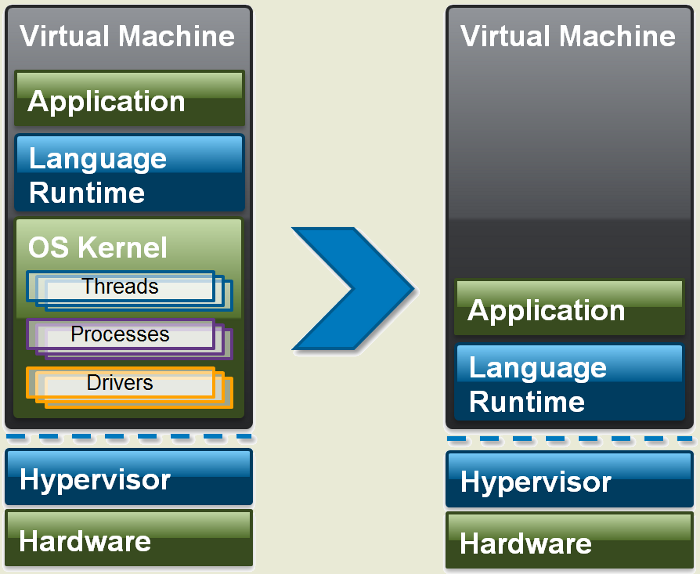Click the left Hypervisor bar

click(129, 477)
